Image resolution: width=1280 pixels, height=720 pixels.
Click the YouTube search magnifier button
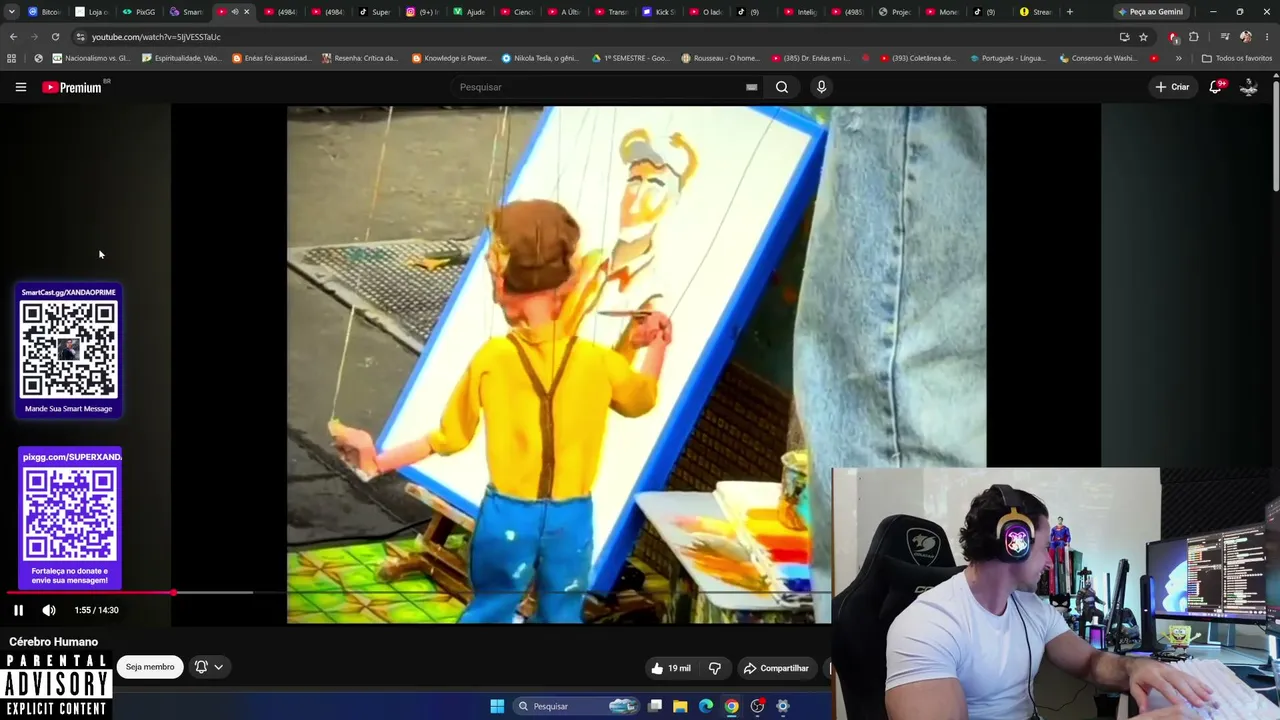click(x=782, y=87)
